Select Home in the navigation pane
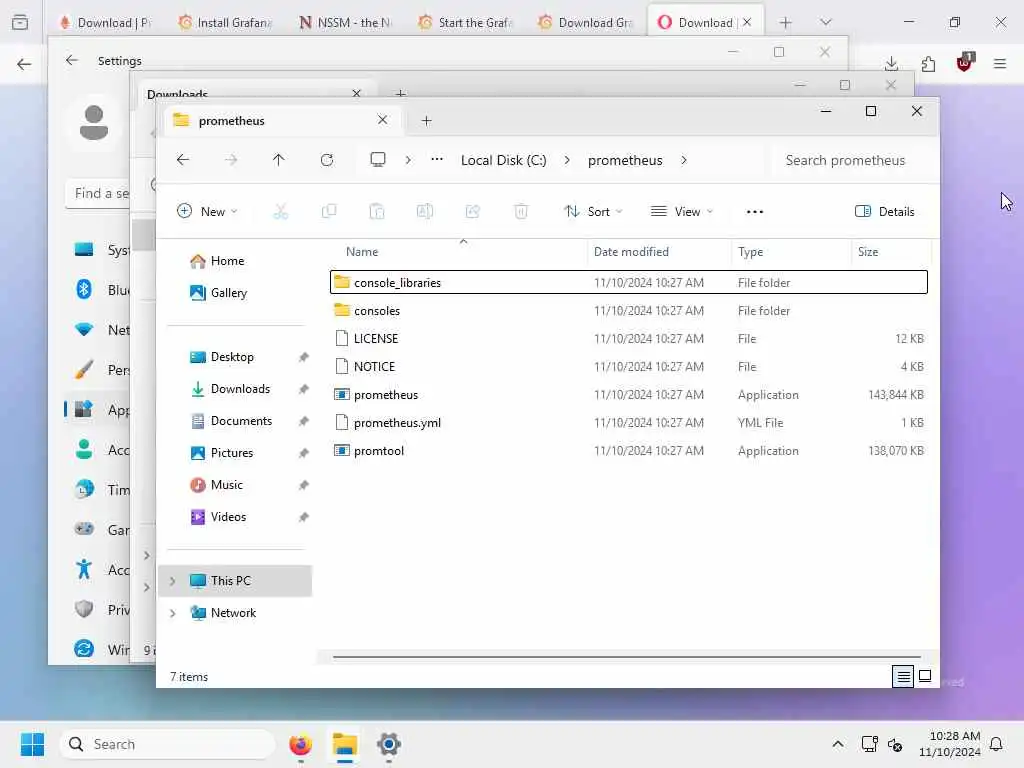1024x768 pixels. click(227, 261)
